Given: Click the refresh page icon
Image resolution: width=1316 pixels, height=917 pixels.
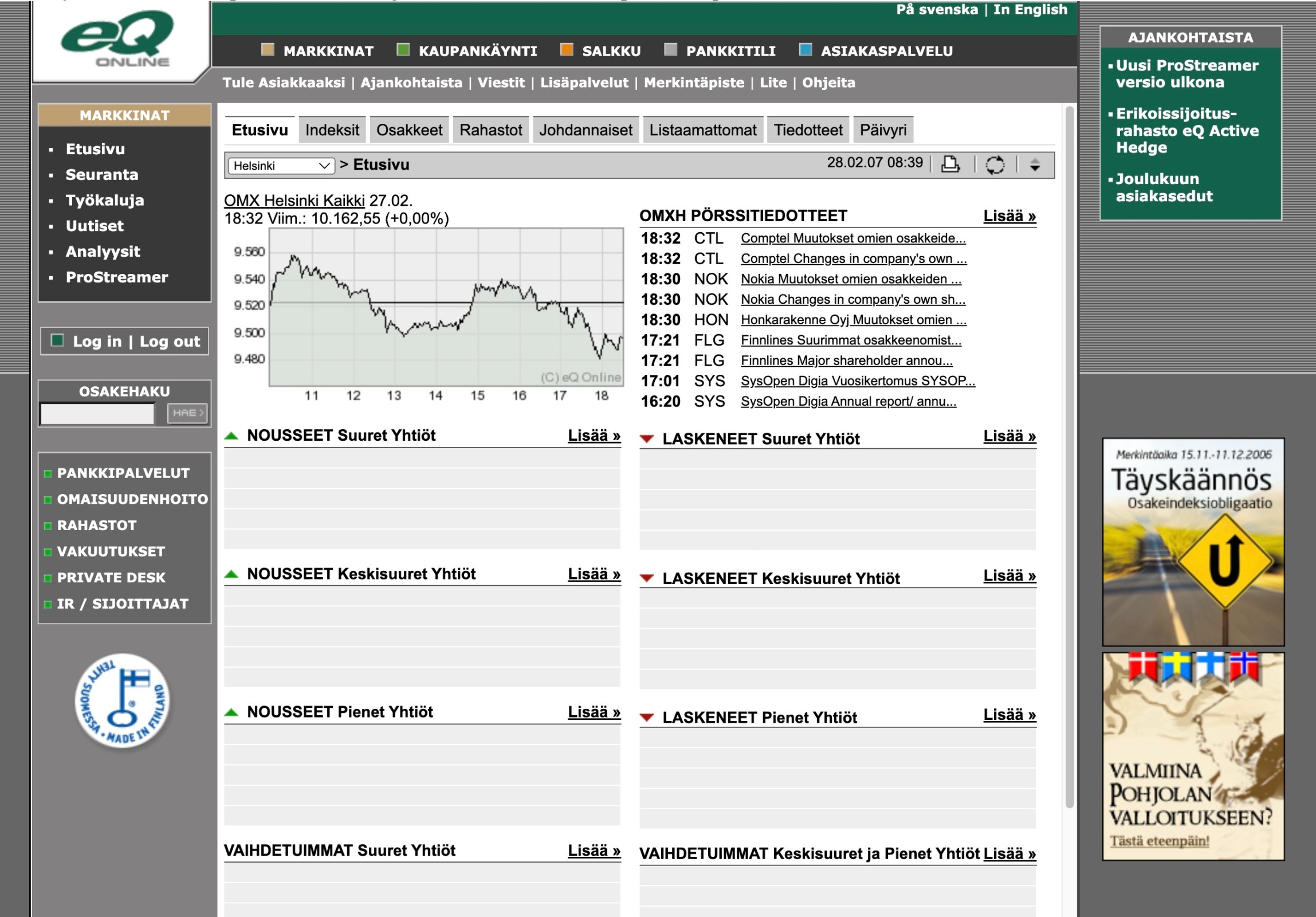Looking at the screenshot, I should pyautogui.click(x=995, y=165).
